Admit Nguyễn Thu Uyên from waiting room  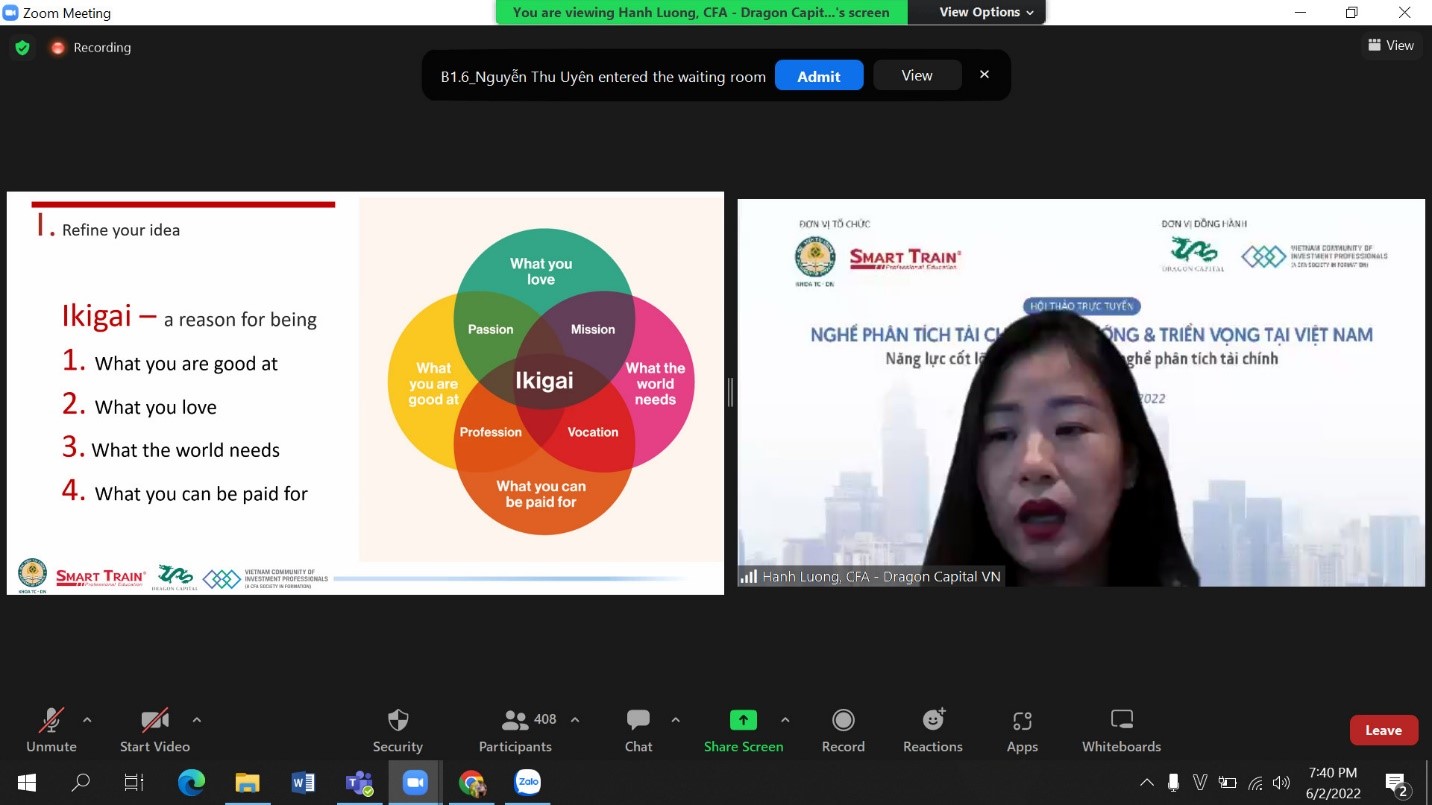819,76
